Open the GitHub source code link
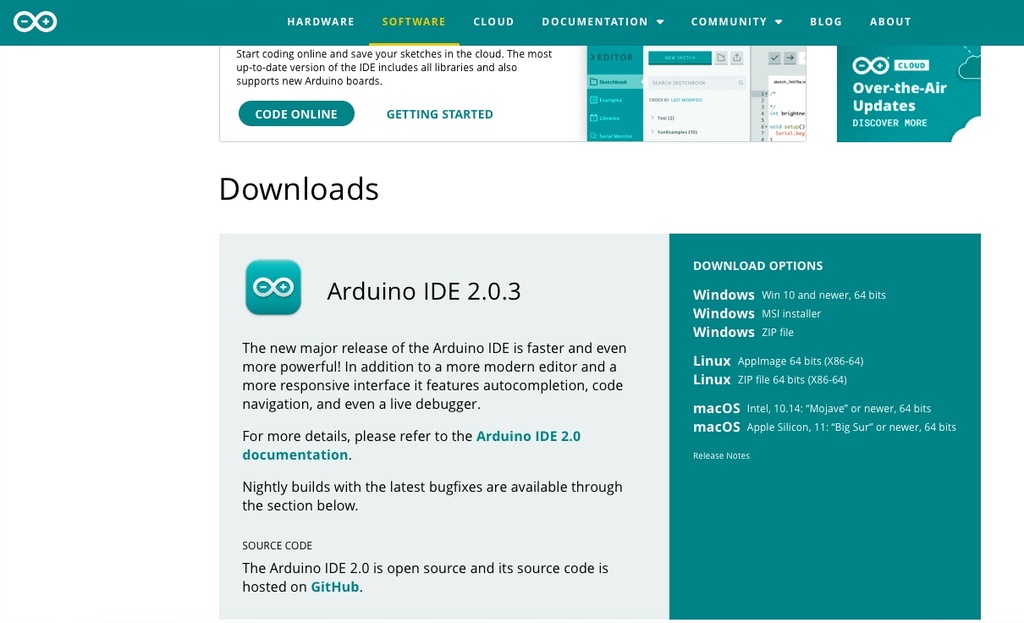The width and height of the screenshot is (1024, 623). click(x=334, y=586)
